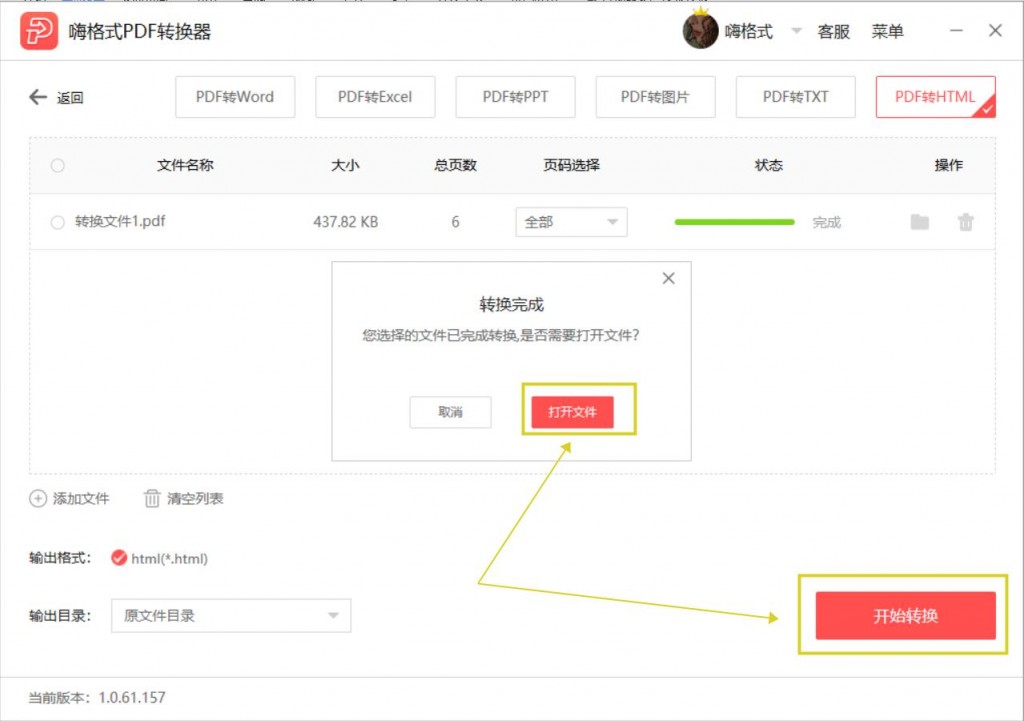Click the 状态 column header
Viewport: 1024px width, 721px height.
pyautogui.click(x=769, y=165)
